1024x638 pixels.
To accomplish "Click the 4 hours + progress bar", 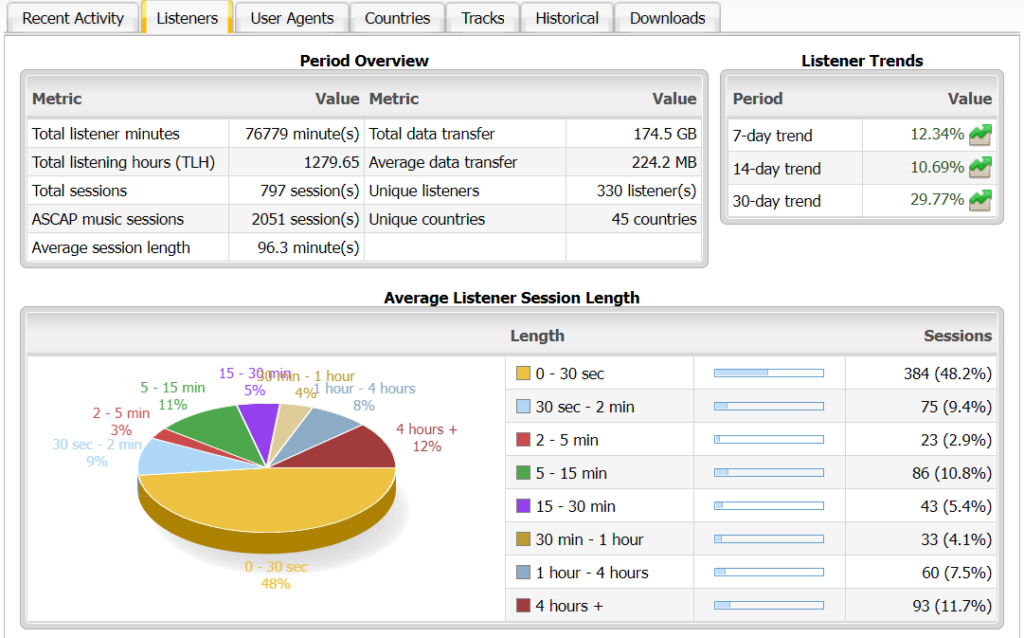I will 768,605.
